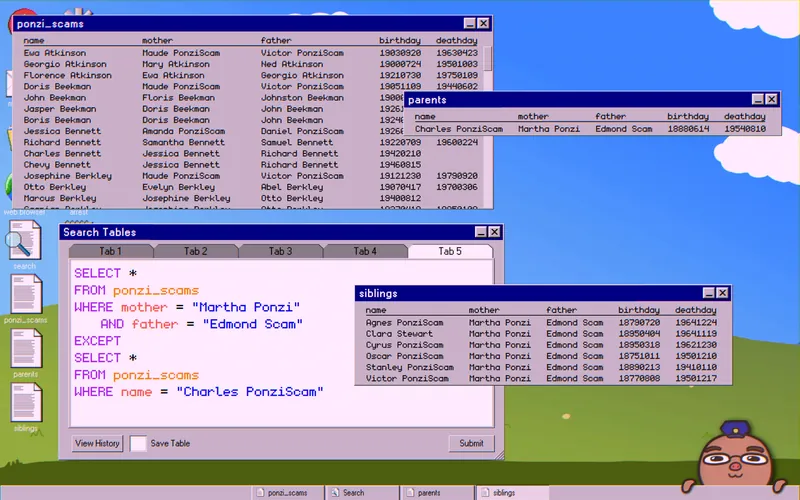Click "Edmond Scam" string in the SQL query
The width and height of the screenshot is (800, 500).
[x=253, y=324]
